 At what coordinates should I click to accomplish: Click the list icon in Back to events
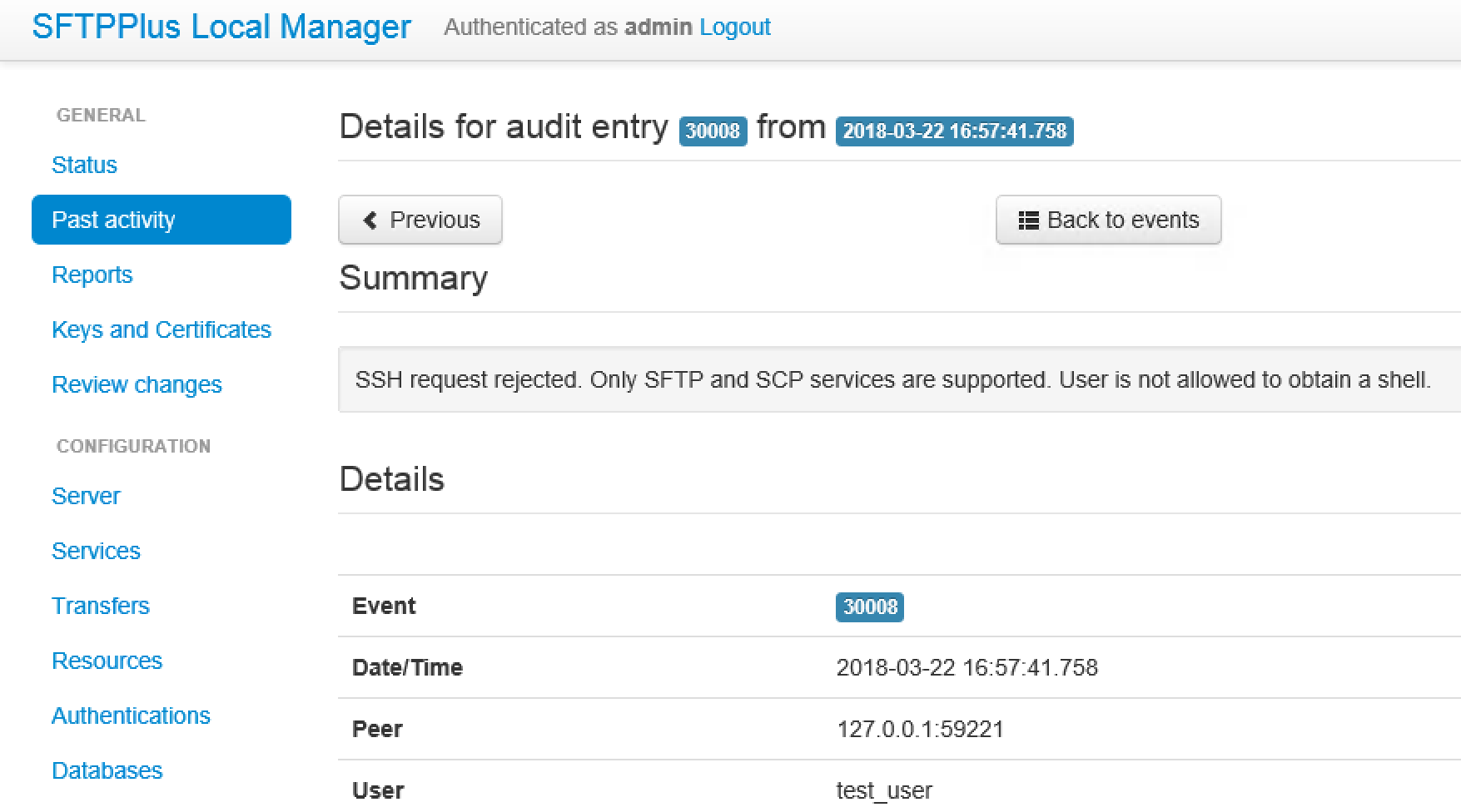click(1028, 220)
